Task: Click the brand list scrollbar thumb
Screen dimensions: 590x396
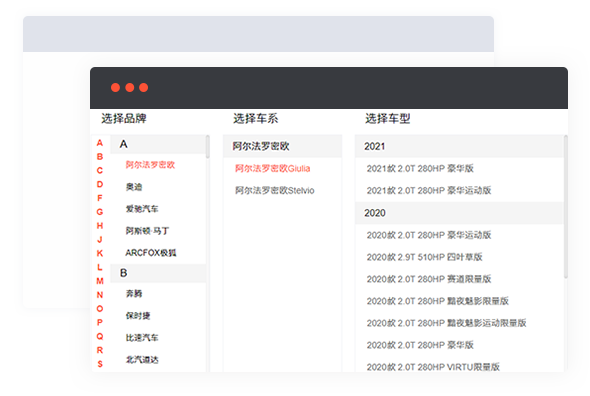Action: click(x=208, y=146)
